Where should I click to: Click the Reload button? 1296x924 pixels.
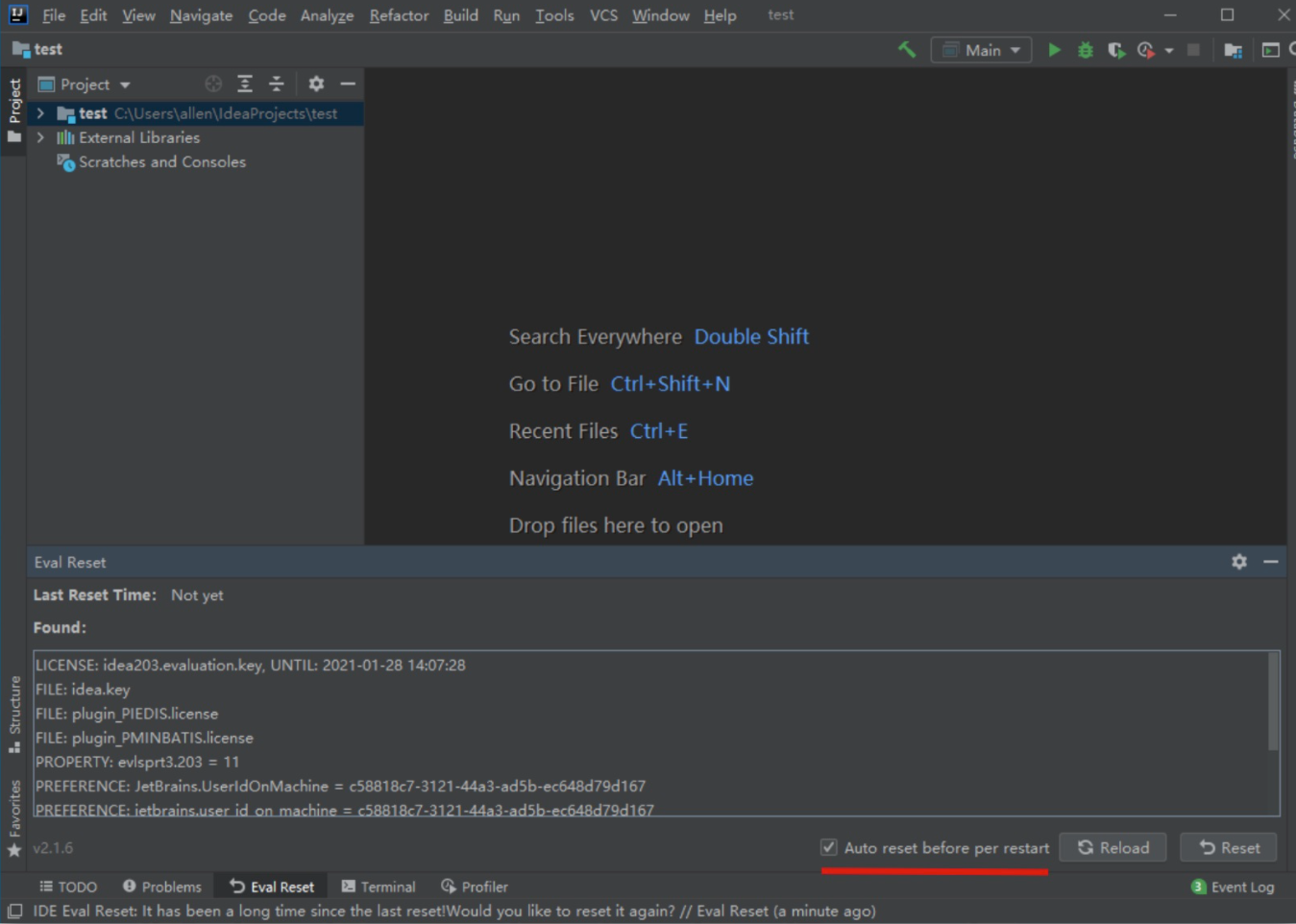pos(1113,847)
